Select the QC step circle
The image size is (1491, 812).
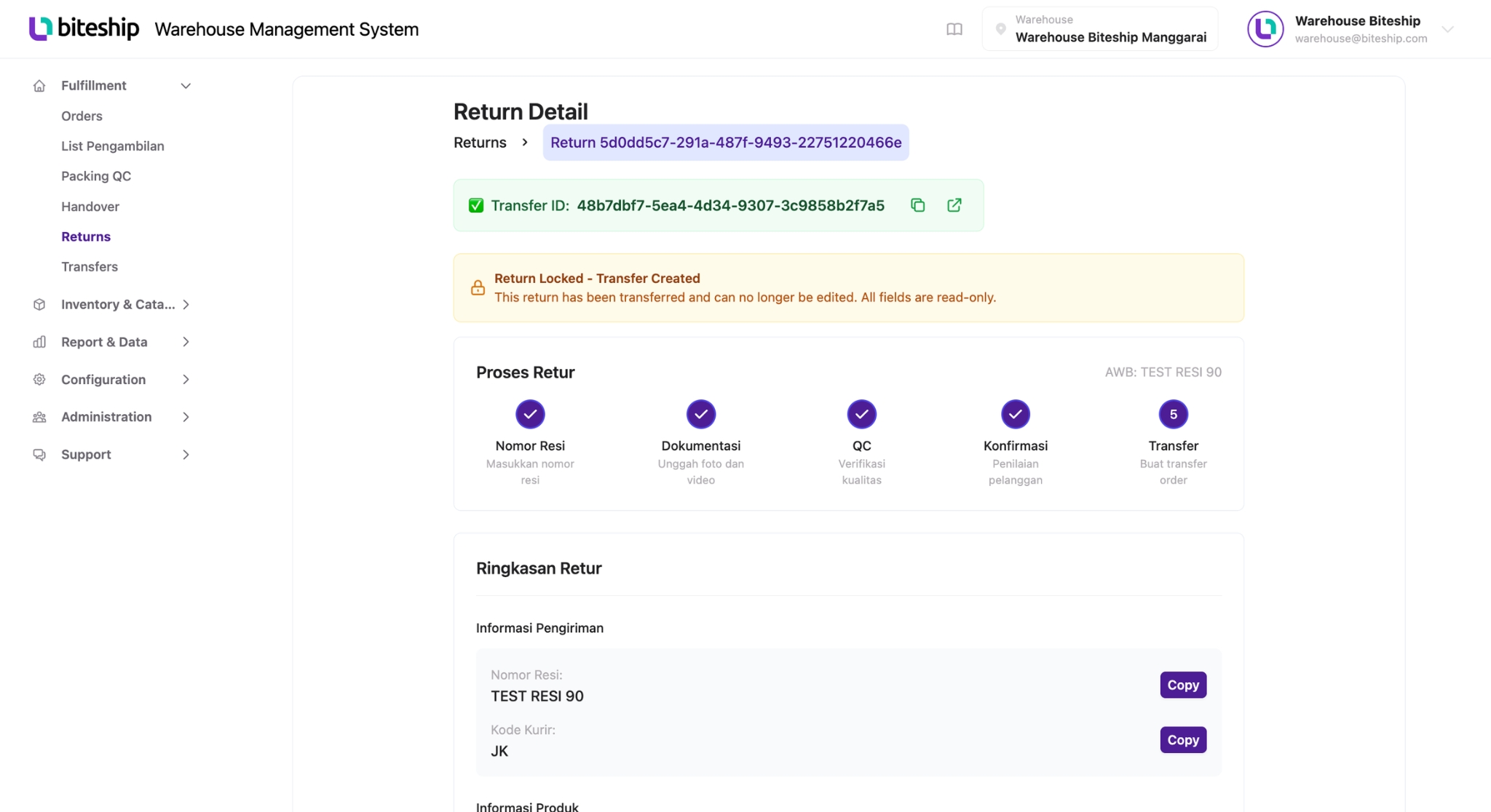pyautogui.click(x=861, y=414)
